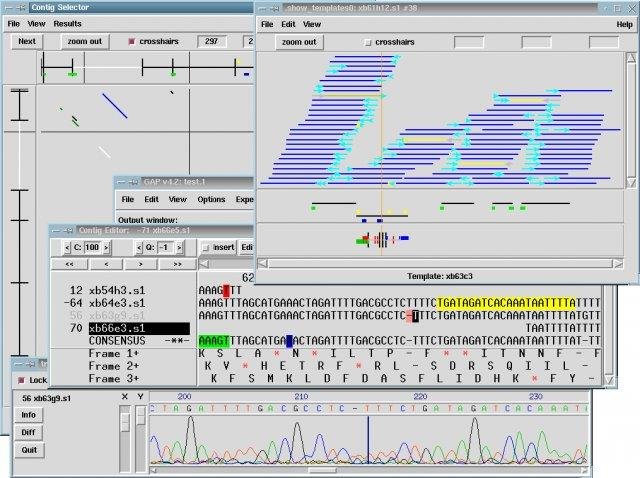
Task: Click zoom out in template display window
Action: (x=299, y=42)
